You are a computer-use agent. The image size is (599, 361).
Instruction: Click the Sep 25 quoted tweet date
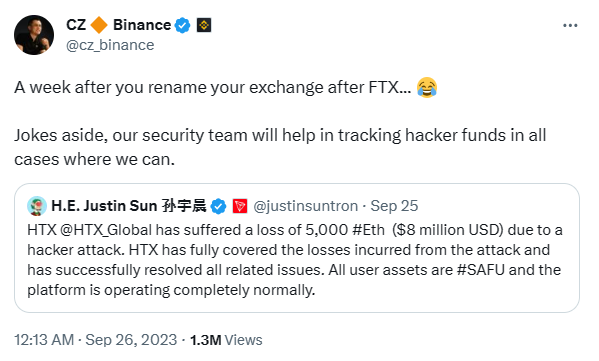tap(394, 206)
